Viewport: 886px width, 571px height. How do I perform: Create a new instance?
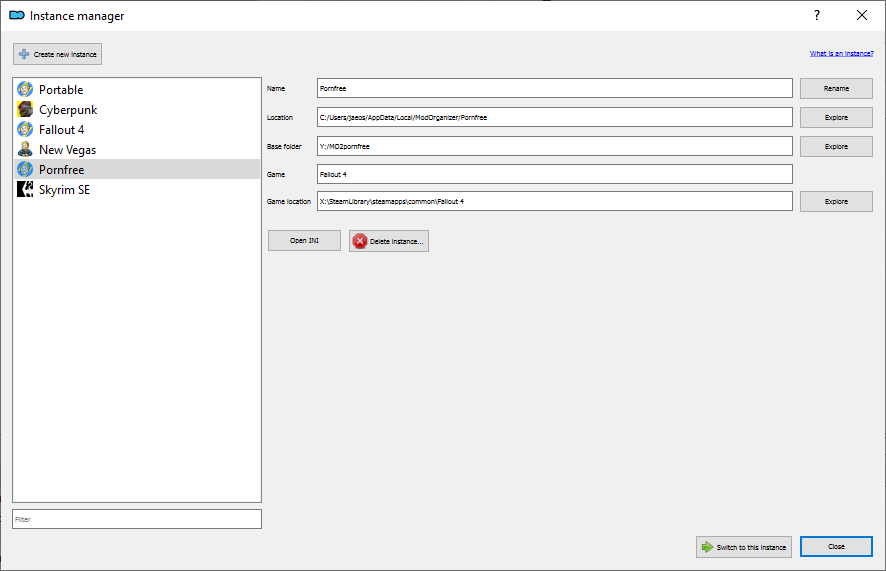(x=58, y=54)
